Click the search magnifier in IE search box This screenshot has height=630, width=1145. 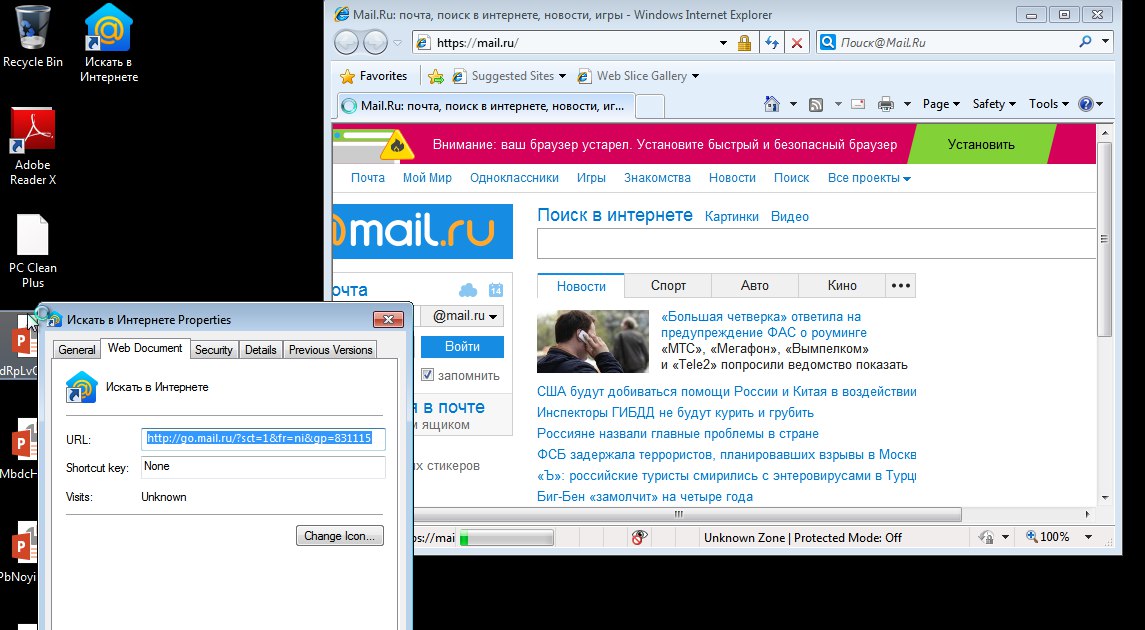click(x=1085, y=42)
